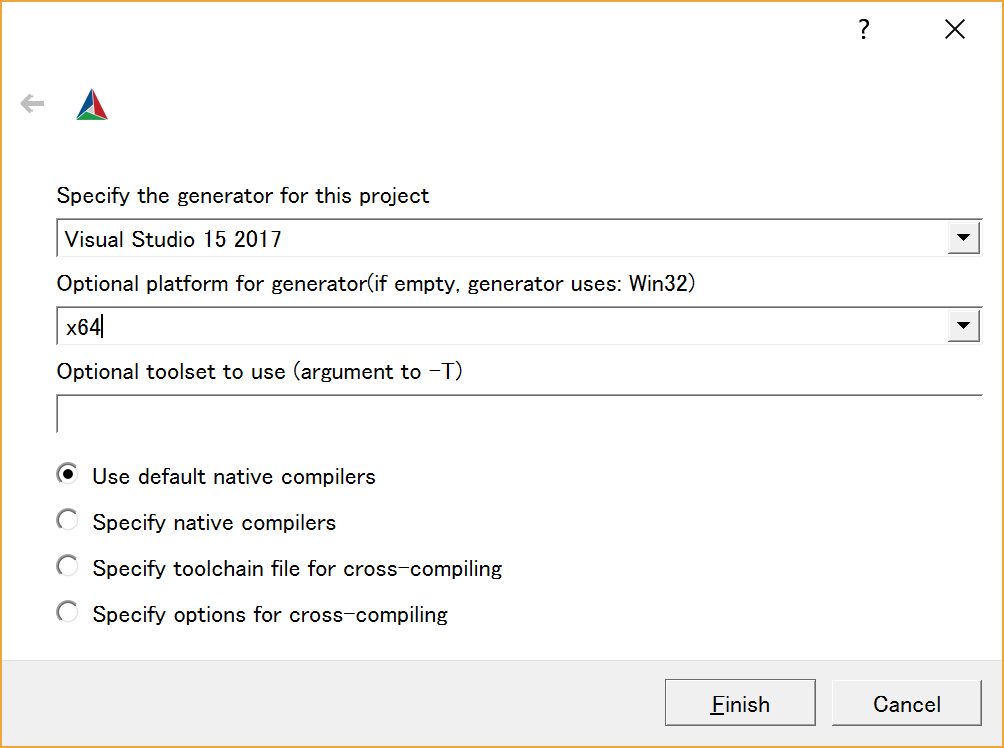Click the Specify the generator for this project label
Viewport: 1004px width, 748px height.
click(243, 195)
